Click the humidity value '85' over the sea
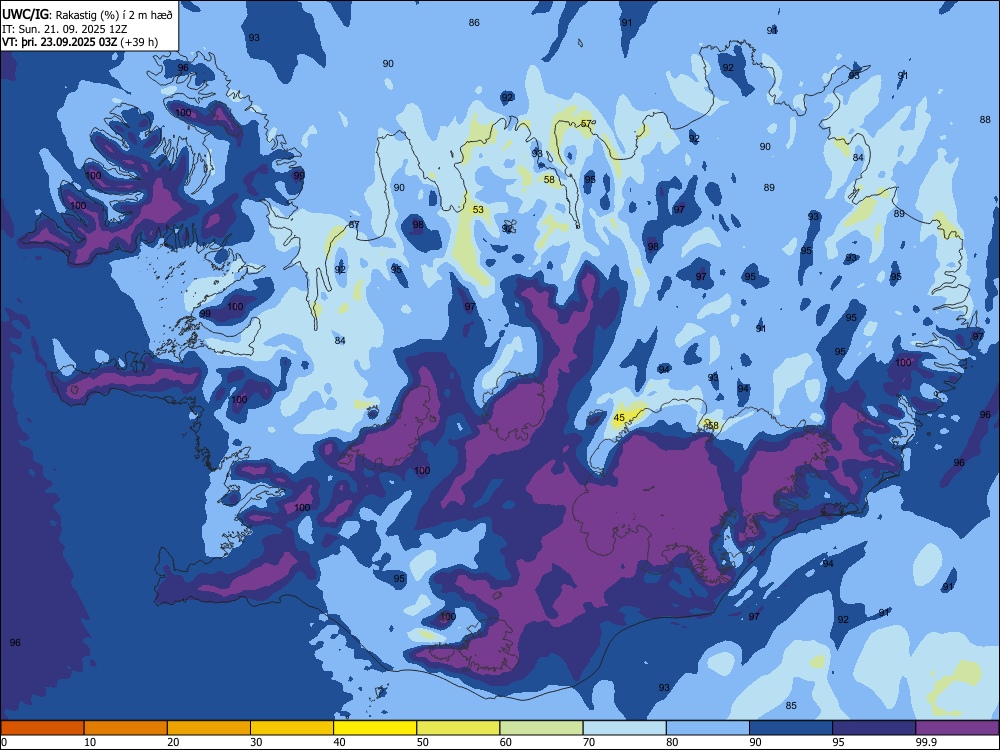The width and height of the screenshot is (1000, 750). [791, 705]
